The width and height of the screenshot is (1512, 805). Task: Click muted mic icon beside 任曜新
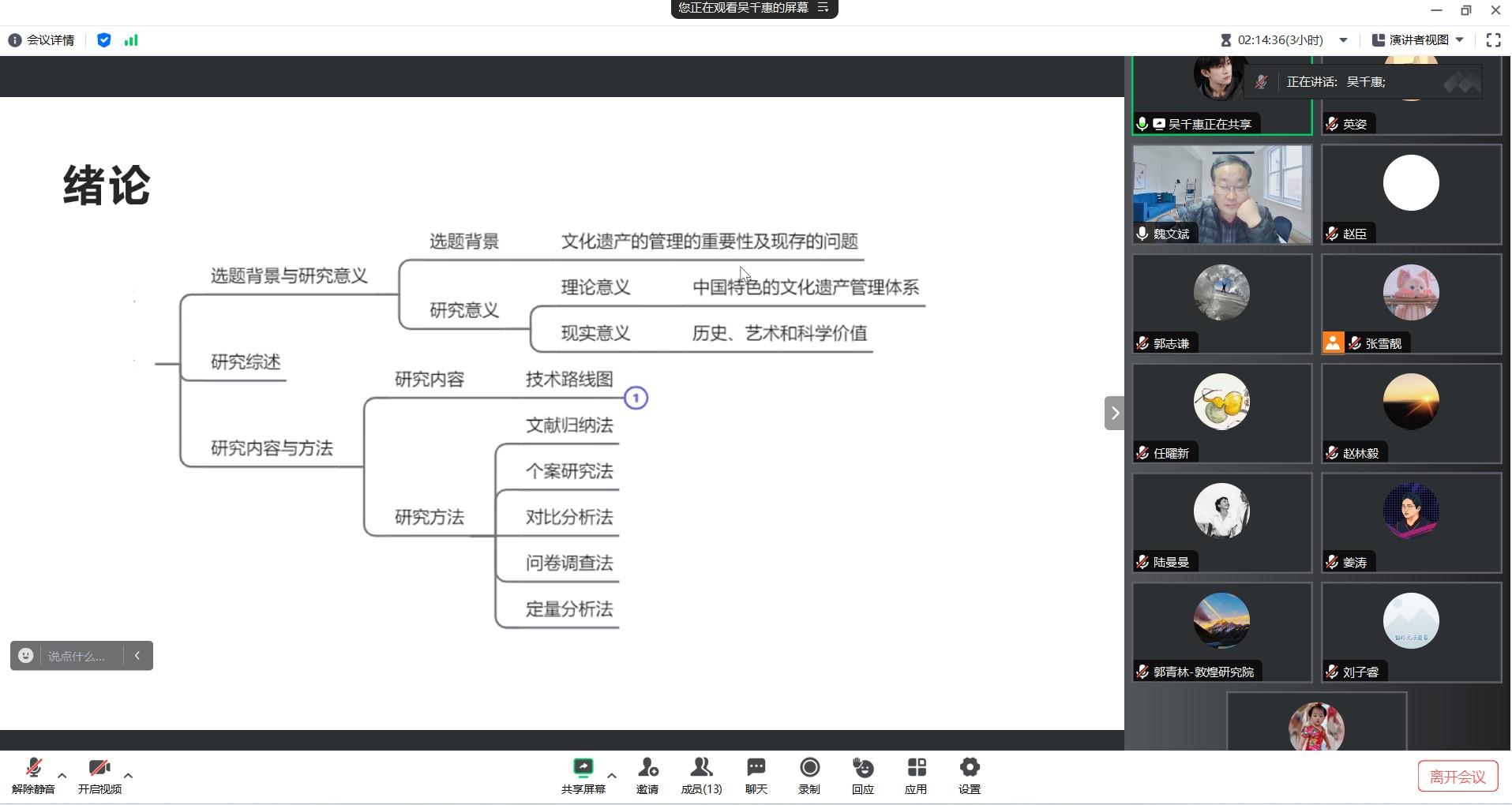[x=1142, y=453]
